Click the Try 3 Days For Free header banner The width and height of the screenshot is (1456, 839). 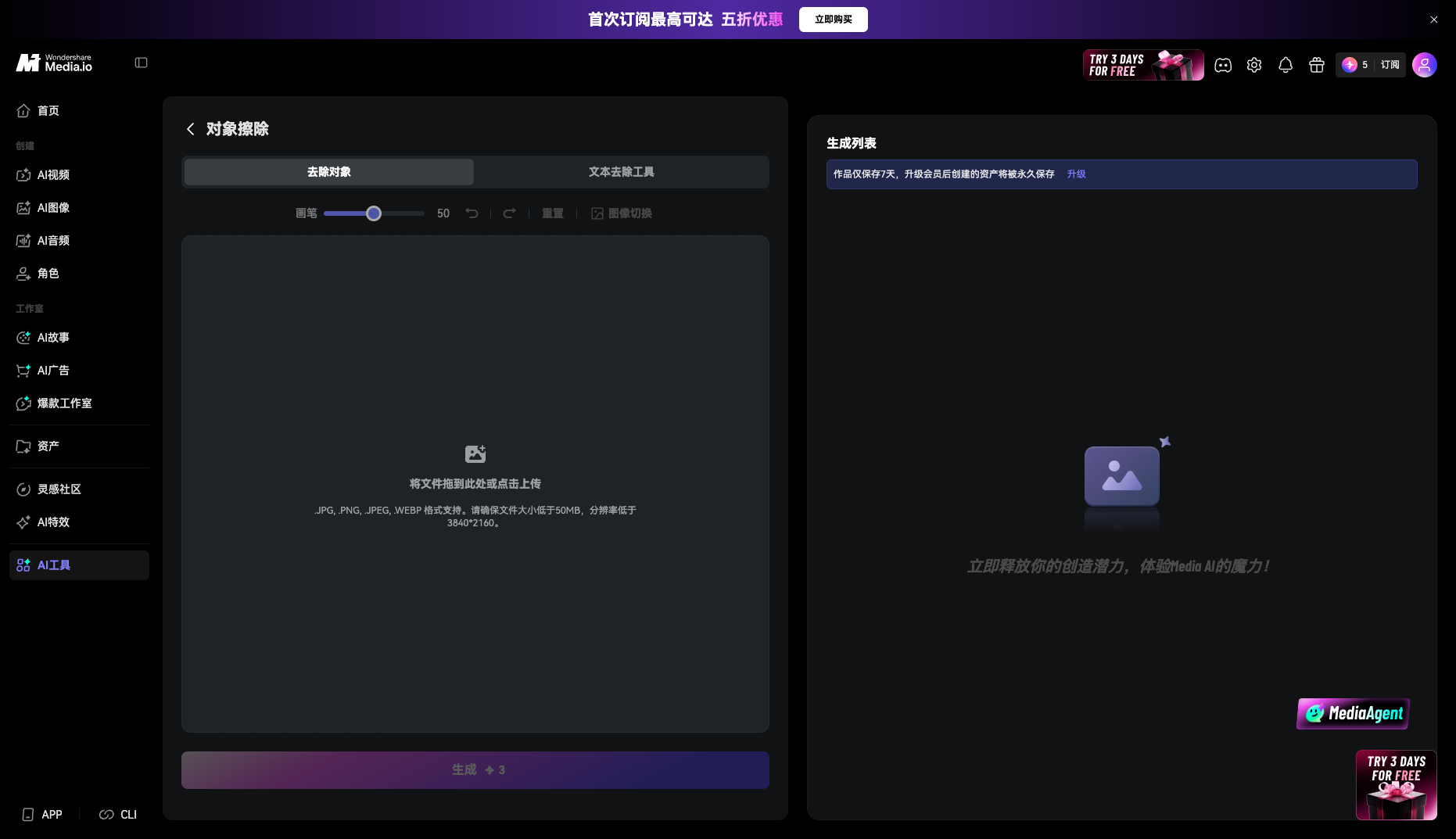(1143, 65)
